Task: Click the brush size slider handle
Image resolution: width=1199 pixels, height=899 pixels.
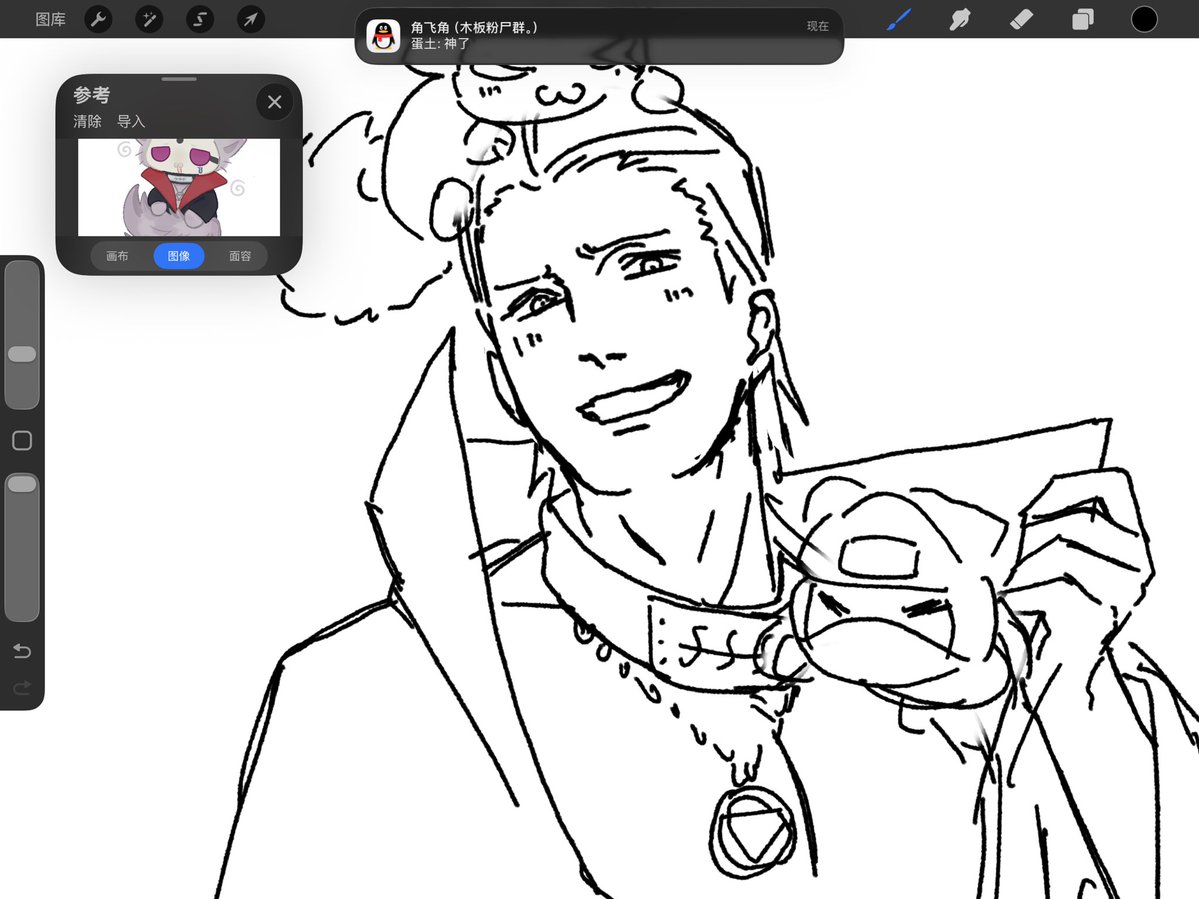Action: pyautogui.click(x=22, y=354)
